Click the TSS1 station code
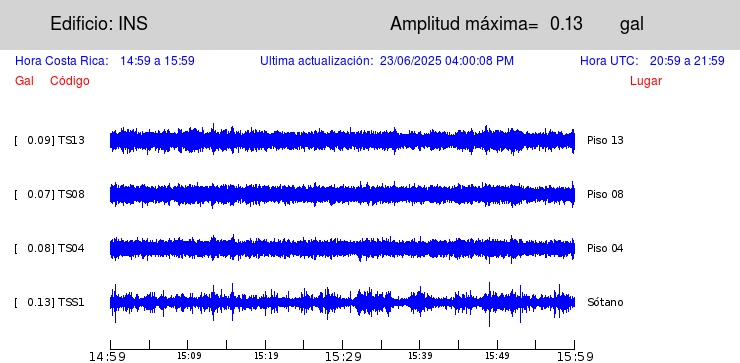The image size is (740, 363). (x=71, y=302)
